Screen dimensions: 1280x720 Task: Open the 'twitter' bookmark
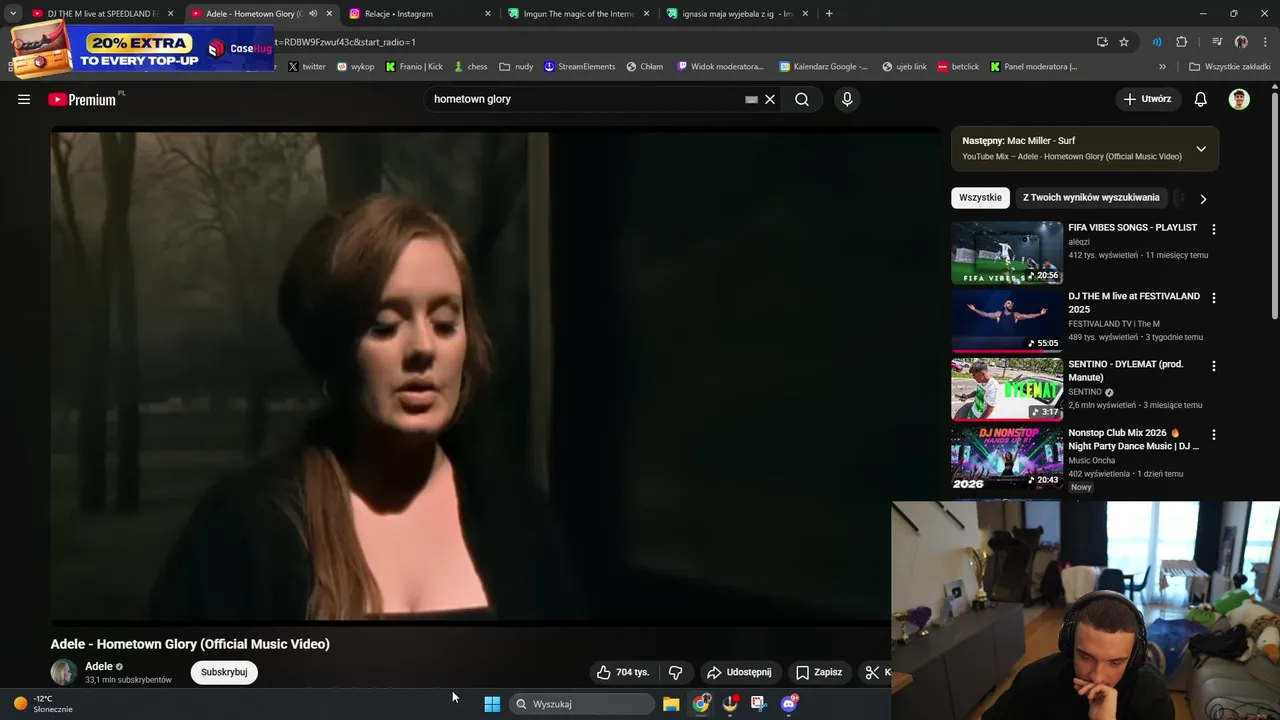click(x=307, y=67)
